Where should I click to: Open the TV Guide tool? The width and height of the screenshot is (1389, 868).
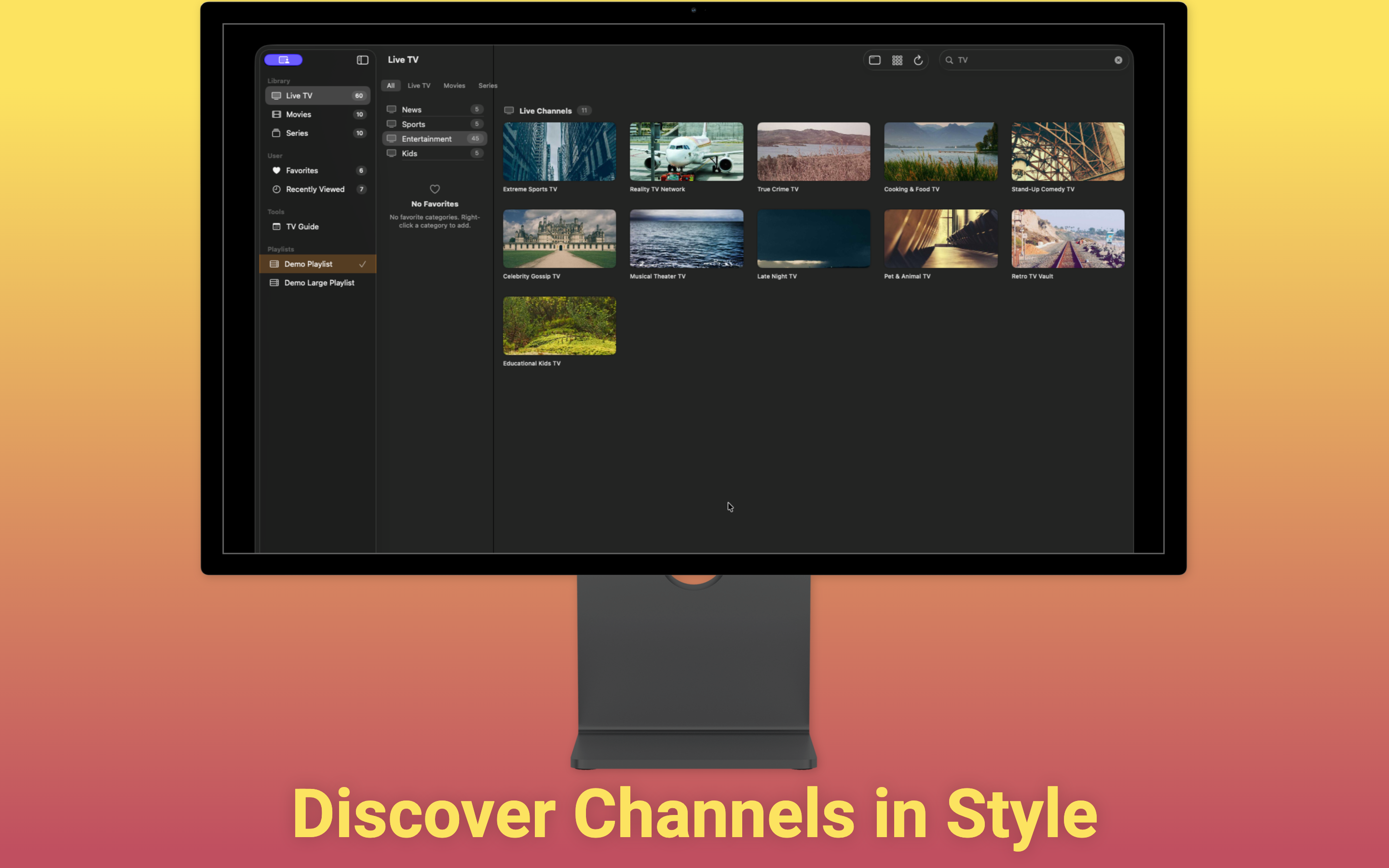tap(317, 226)
